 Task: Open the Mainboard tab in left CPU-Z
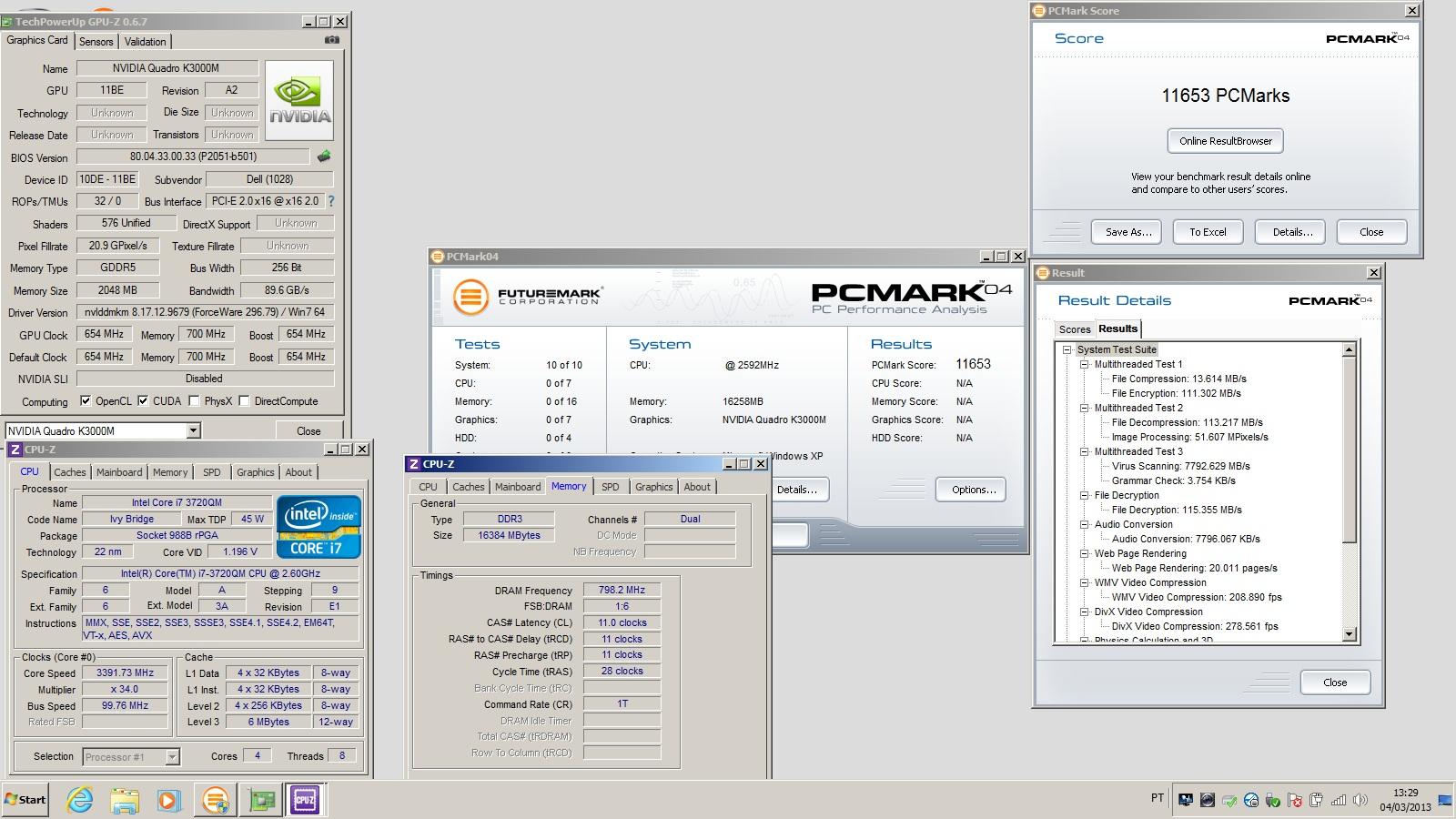(x=119, y=472)
